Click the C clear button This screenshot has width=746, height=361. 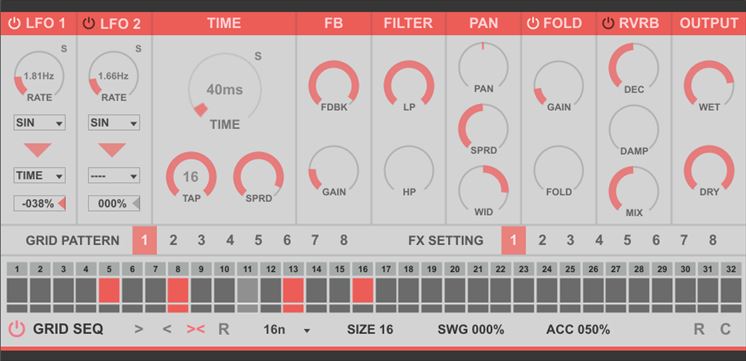[x=725, y=329]
